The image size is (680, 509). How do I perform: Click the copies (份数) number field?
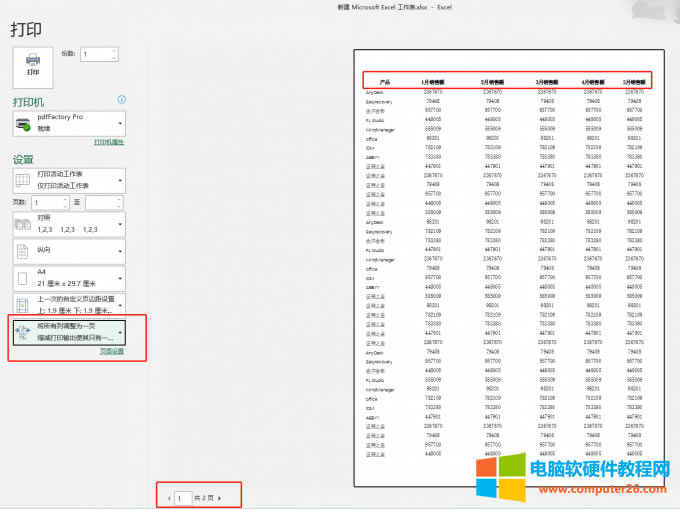95,54
